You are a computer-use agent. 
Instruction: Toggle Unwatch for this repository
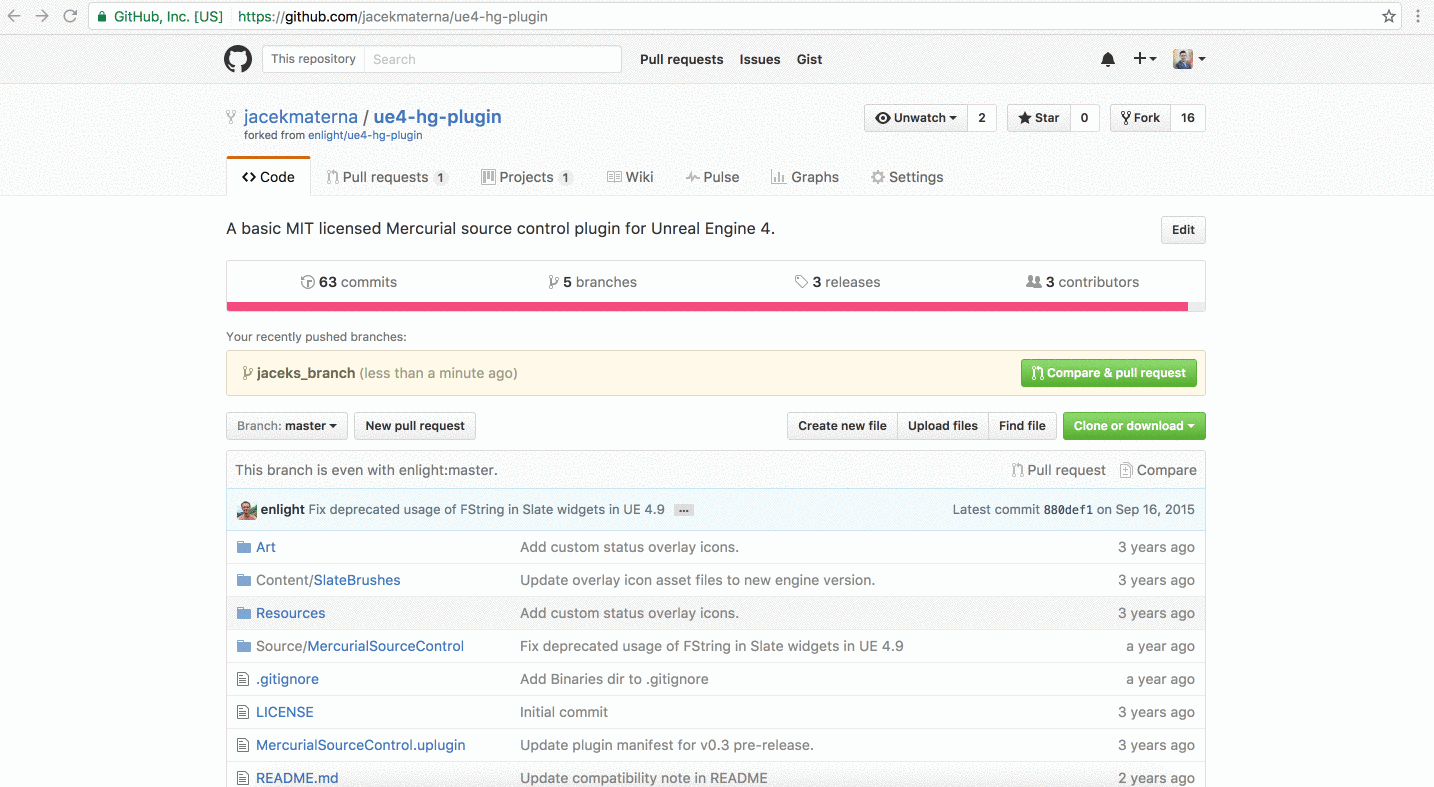tap(915, 118)
